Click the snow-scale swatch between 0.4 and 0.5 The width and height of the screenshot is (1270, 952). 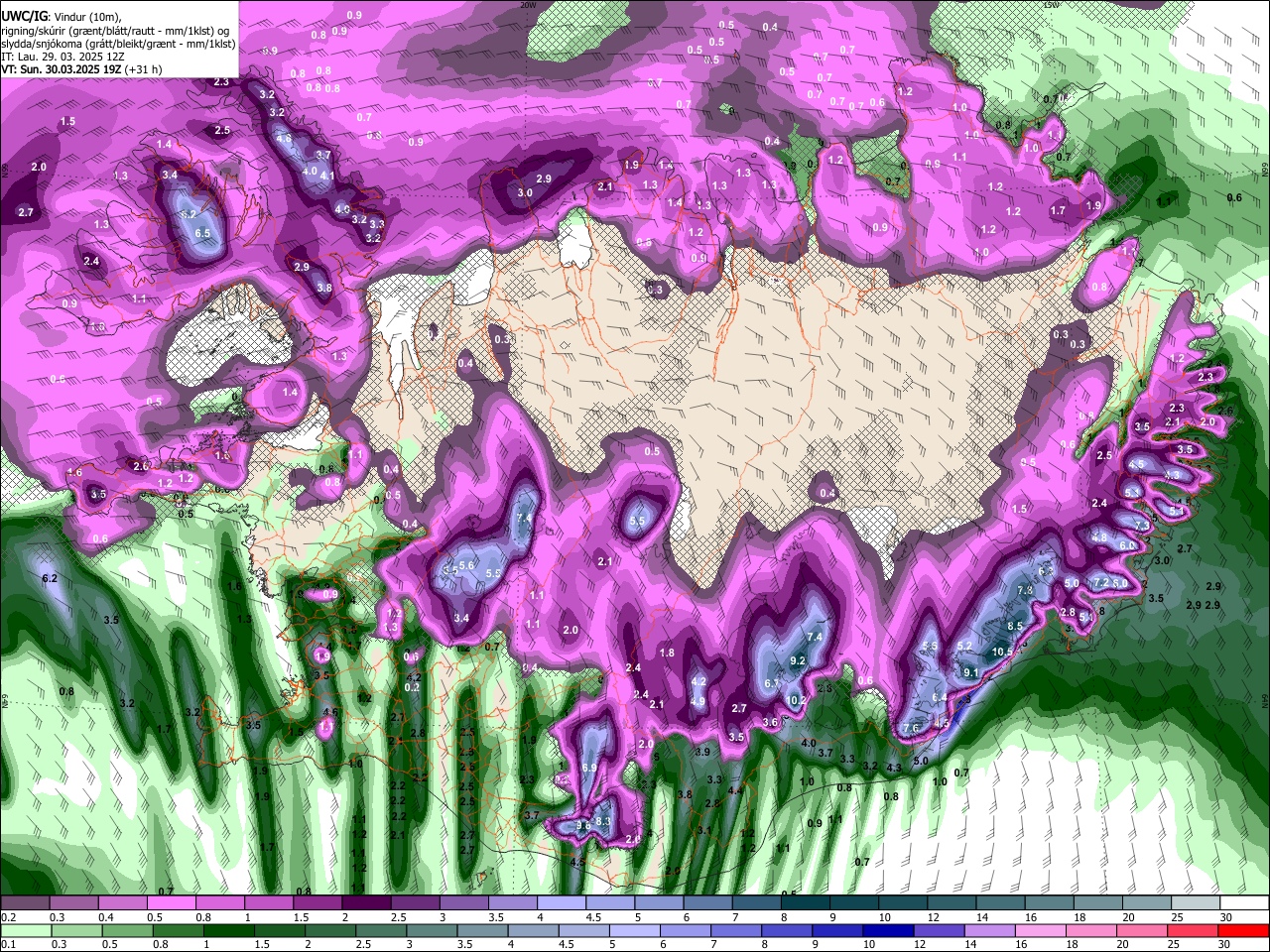click(122, 902)
